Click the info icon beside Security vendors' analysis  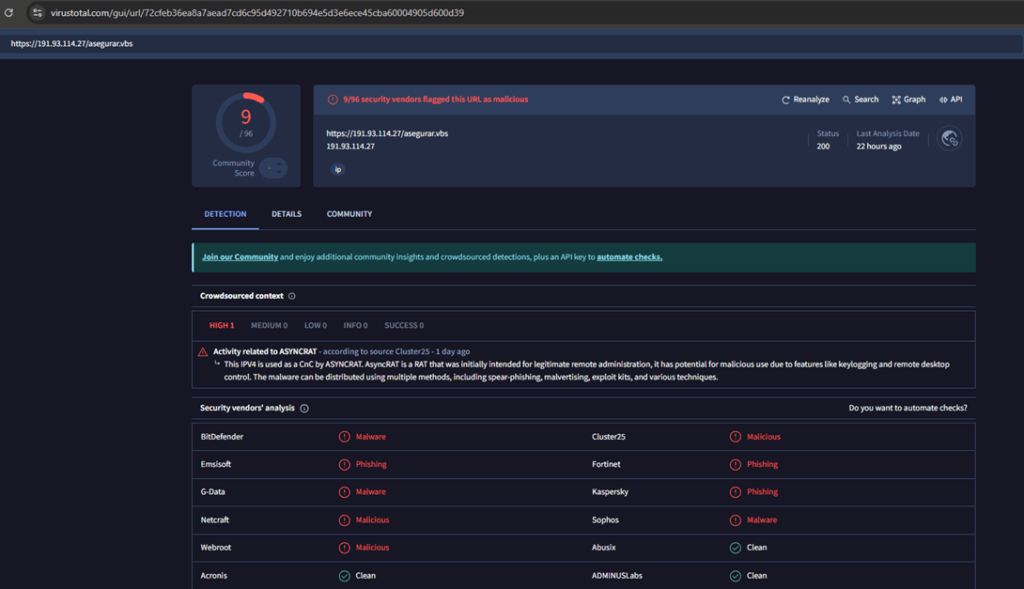pyautogui.click(x=304, y=408)
